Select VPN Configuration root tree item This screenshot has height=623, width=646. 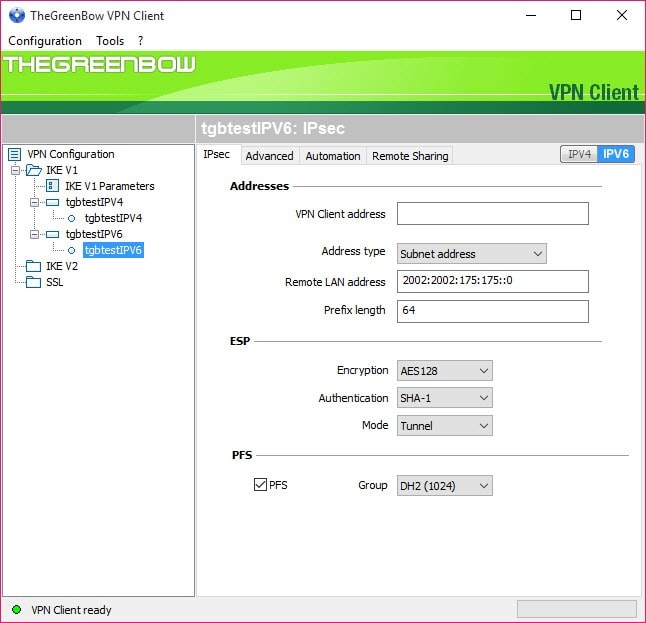tap(71, 155)
